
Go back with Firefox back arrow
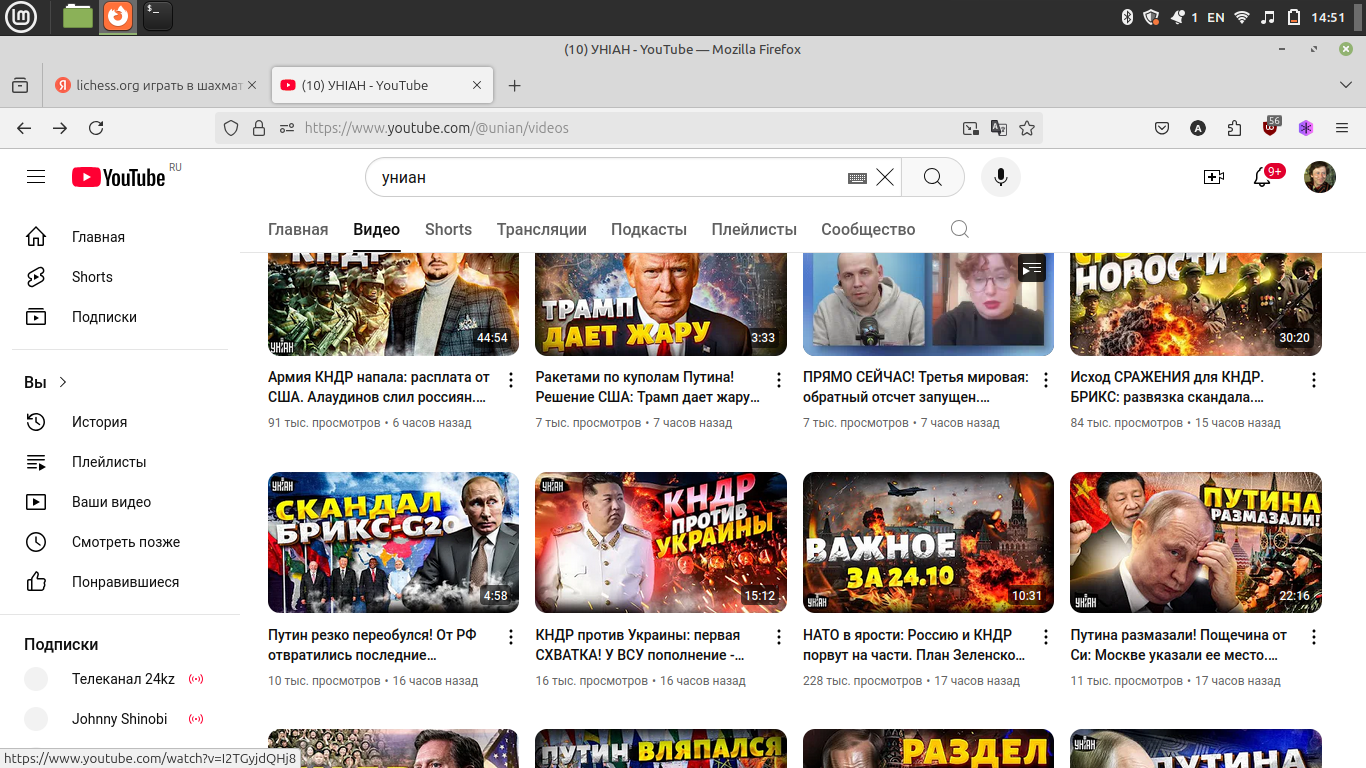point(24,128)
